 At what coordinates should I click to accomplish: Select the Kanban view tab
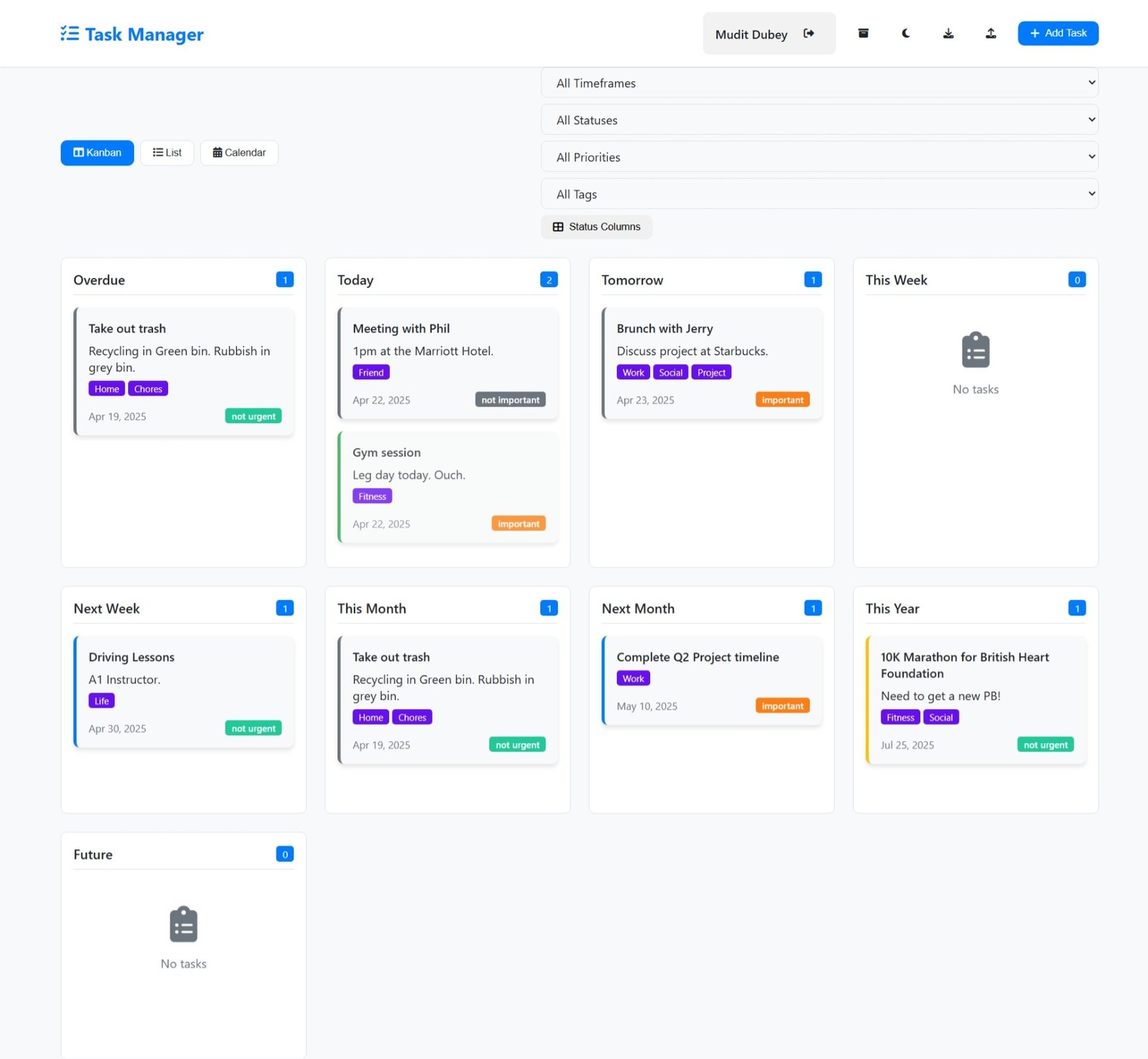point(97,152)
